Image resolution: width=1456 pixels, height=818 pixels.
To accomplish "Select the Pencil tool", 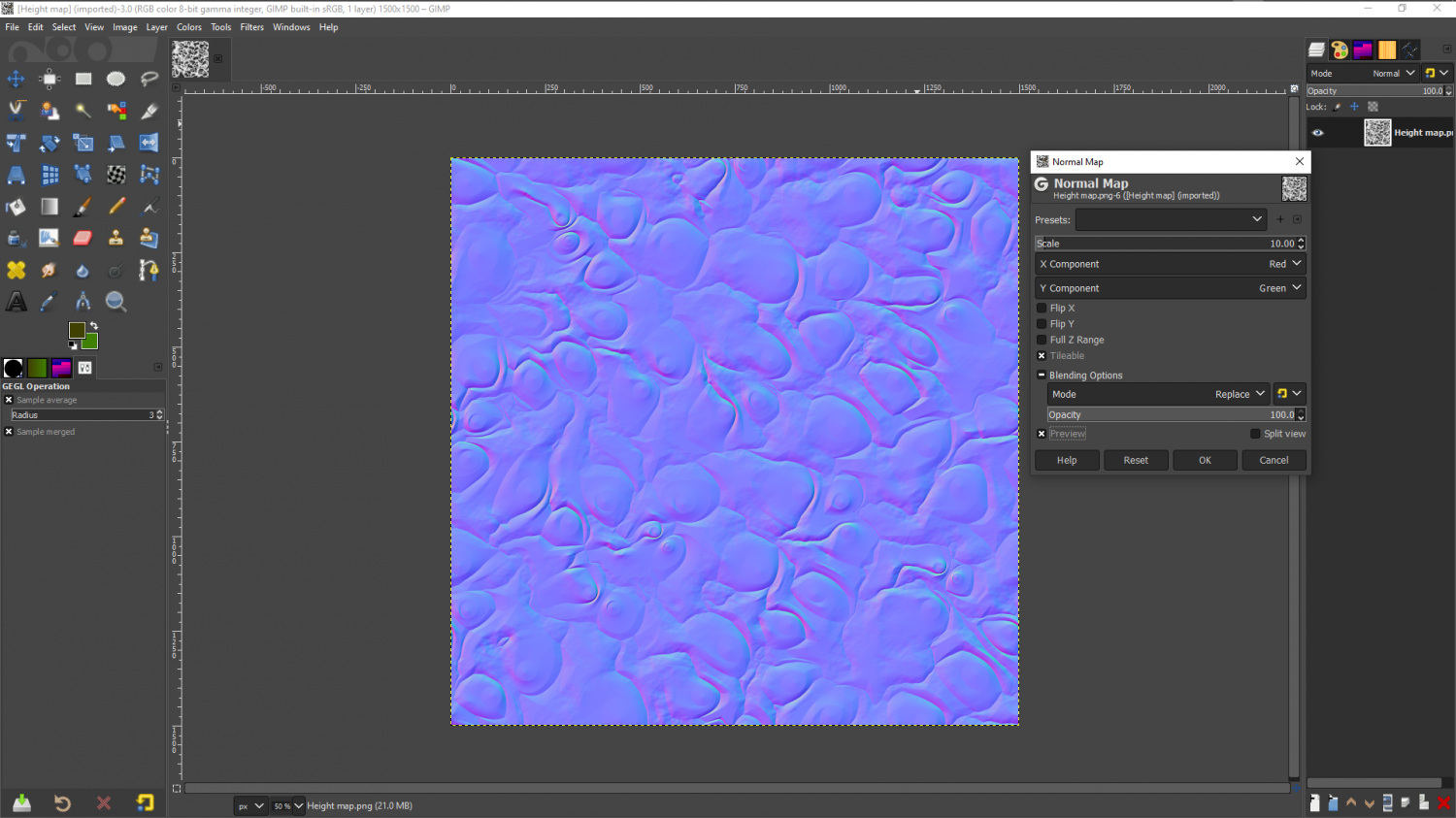I will coord(116,207).
